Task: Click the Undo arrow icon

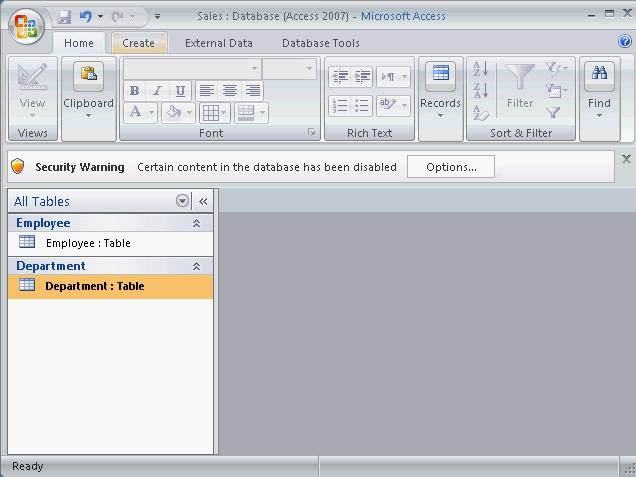Action: [85, 17]
